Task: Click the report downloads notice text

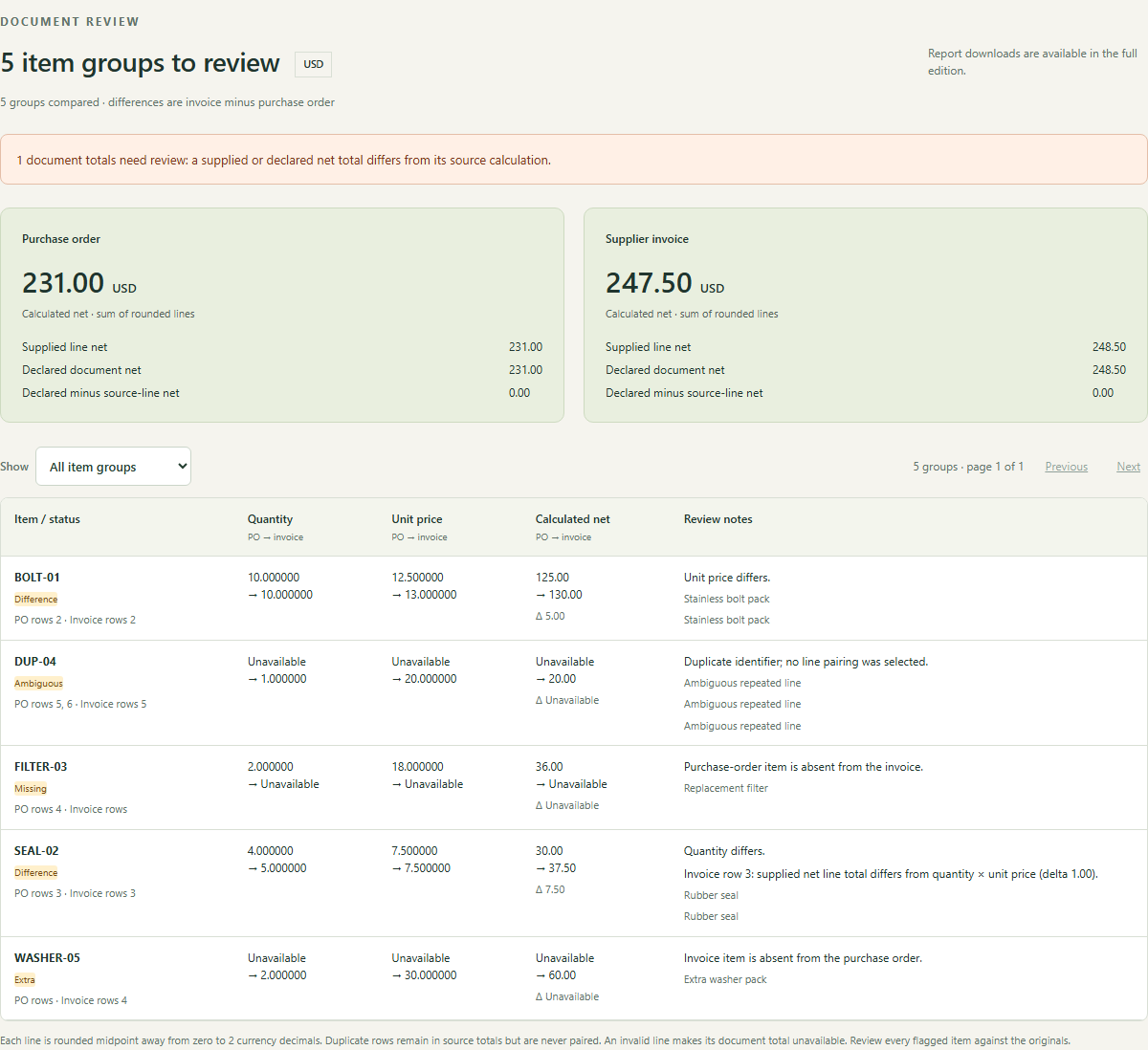Action: tap(1032, 62)
